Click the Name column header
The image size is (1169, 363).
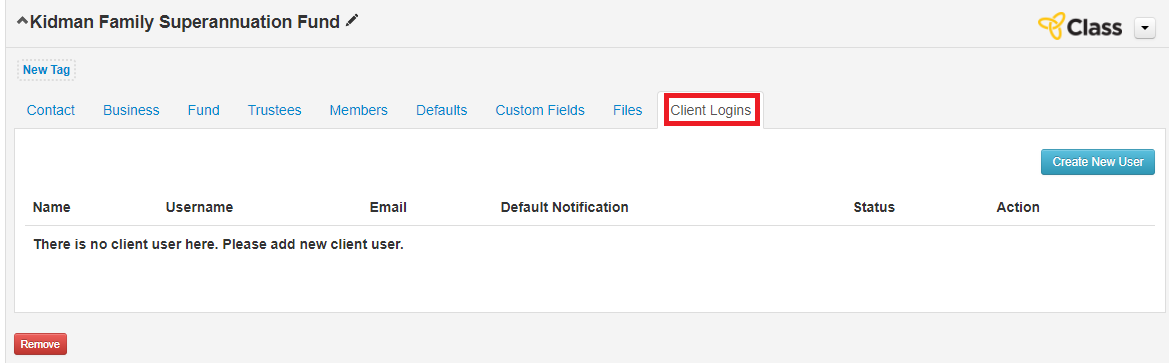52,207
